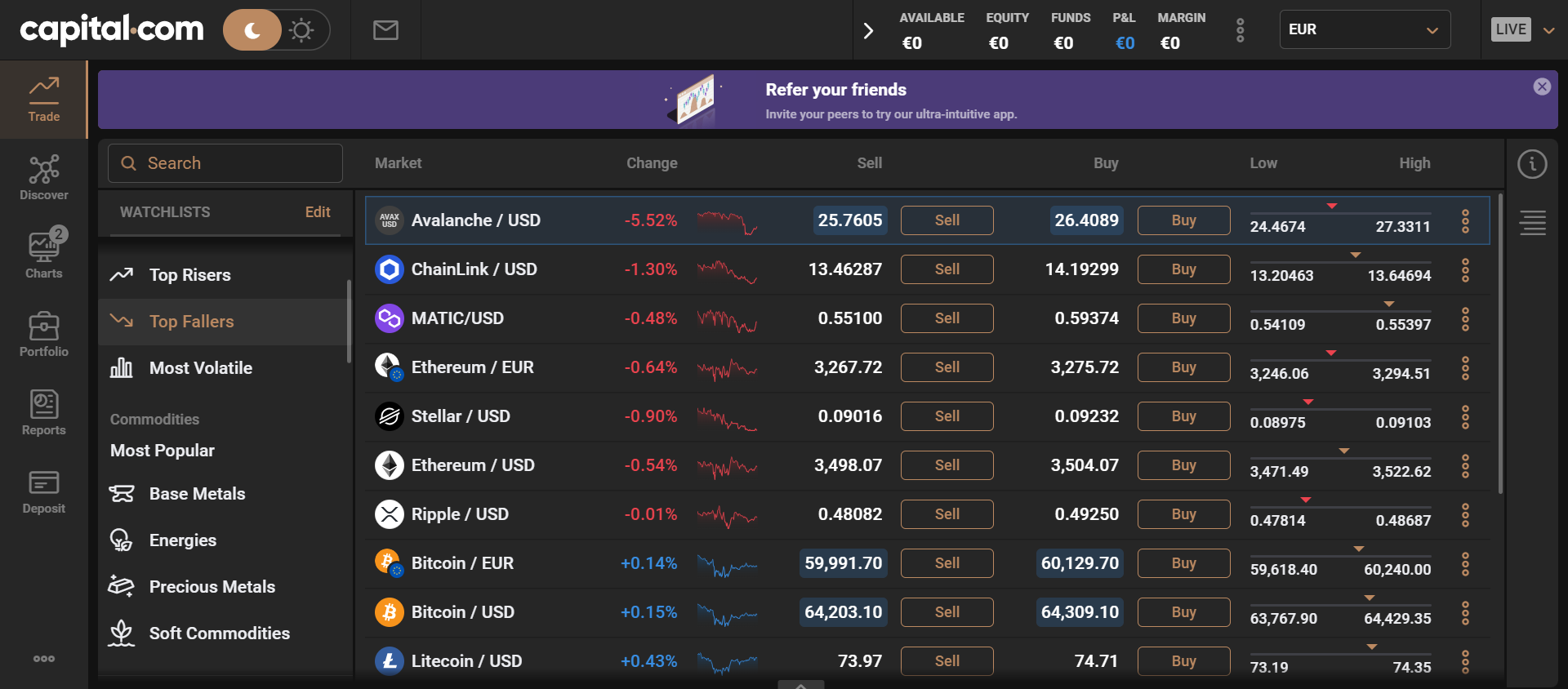
Task: Click the capital.com logo
Action: coord(112,29)
